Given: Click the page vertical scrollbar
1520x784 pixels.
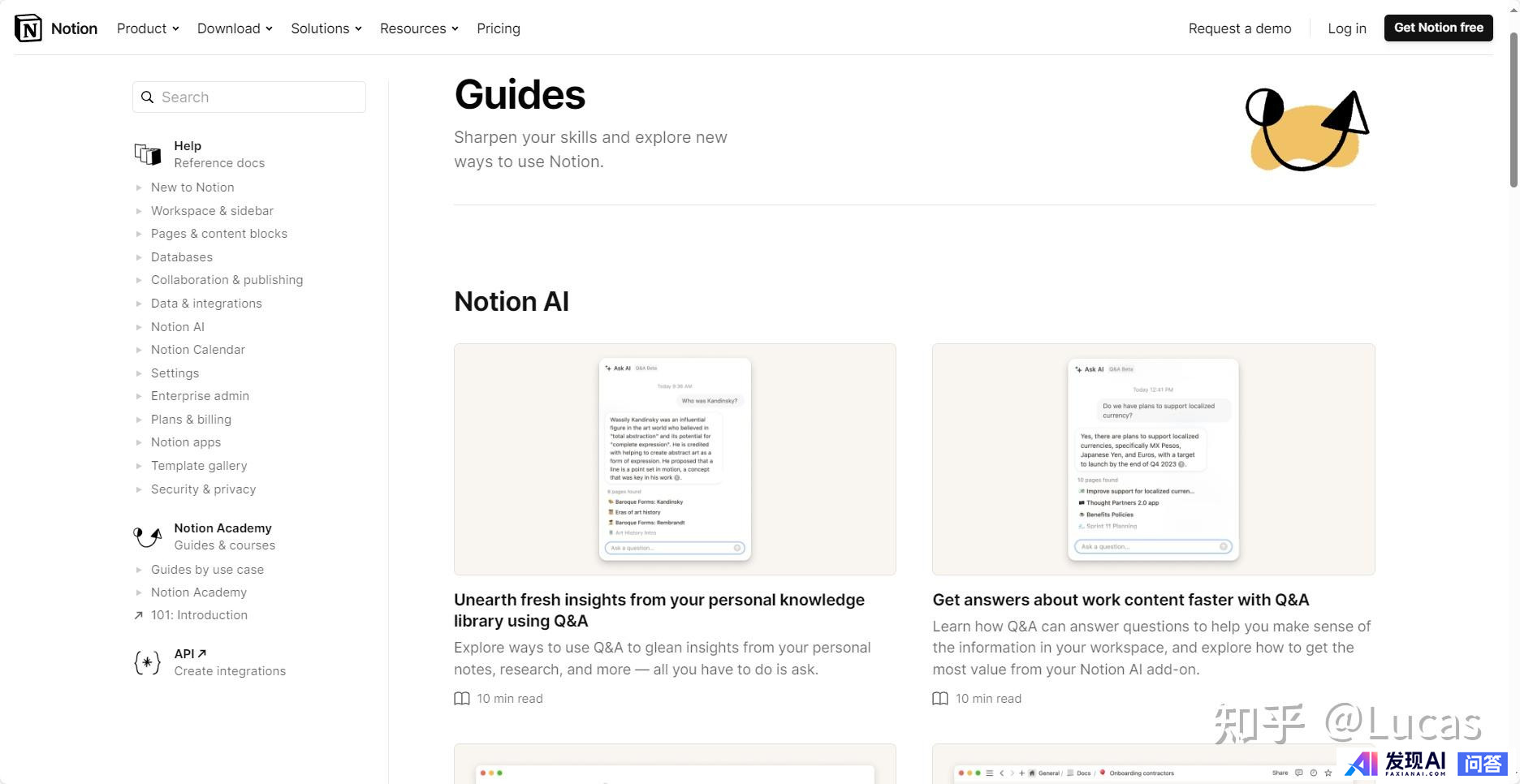Looking at the screenshot, I should pos(1514,110).
